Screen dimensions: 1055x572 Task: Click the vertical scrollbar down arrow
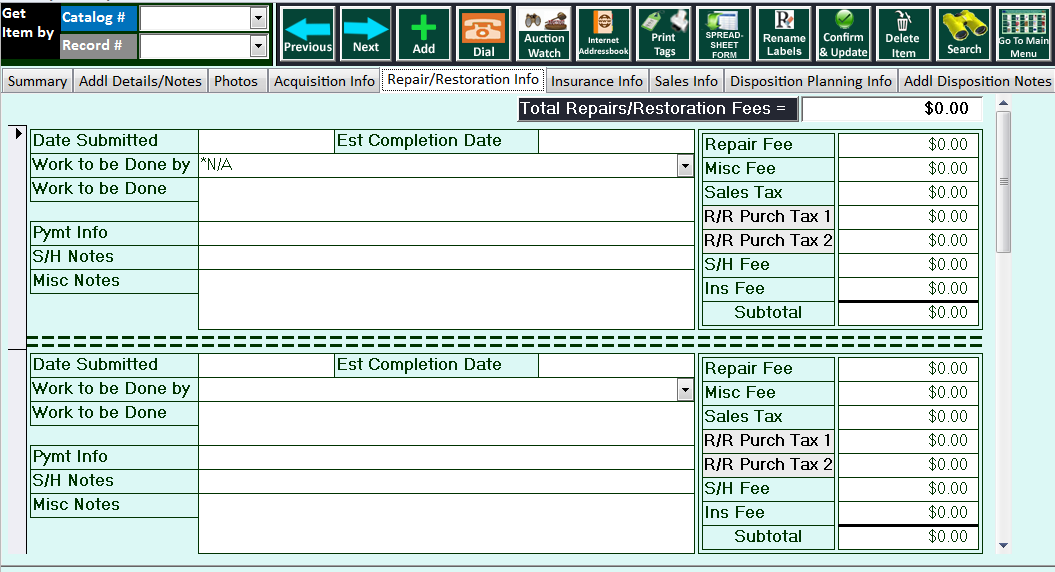(x=1003, y=545)
